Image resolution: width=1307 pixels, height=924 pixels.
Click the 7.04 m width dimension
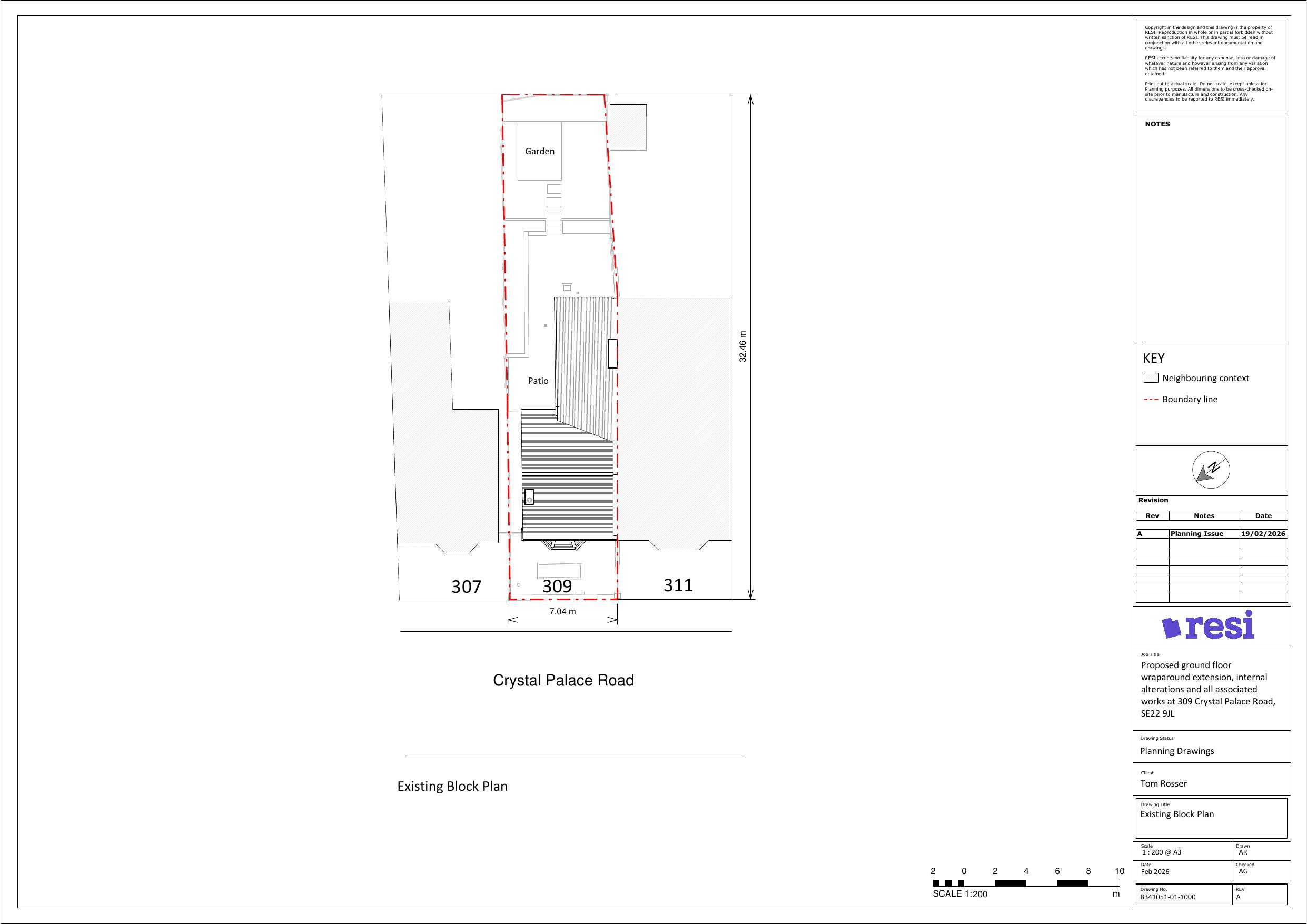tap(562, 611)
